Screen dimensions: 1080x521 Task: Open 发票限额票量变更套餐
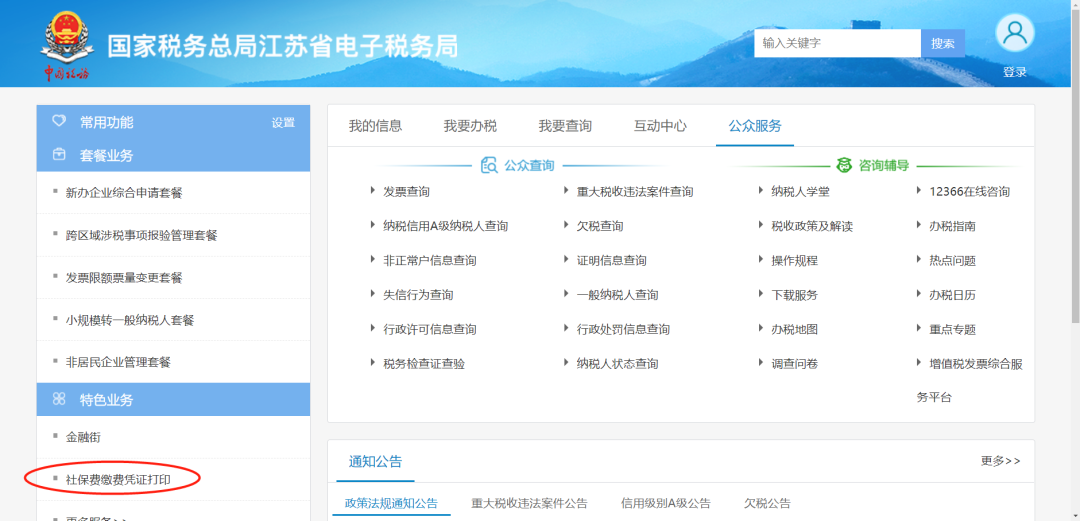tap(124, 278)
